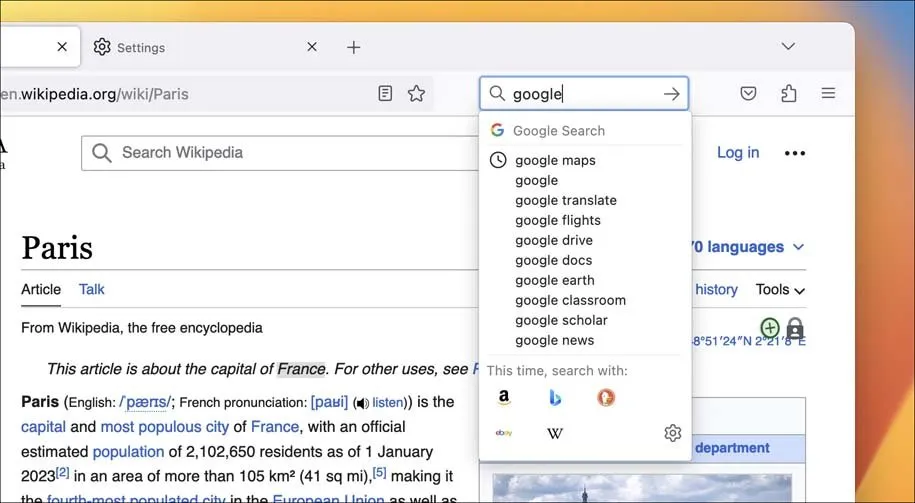Bookmark this page with star icon
The image size is (915, 503).
(417, 94)
